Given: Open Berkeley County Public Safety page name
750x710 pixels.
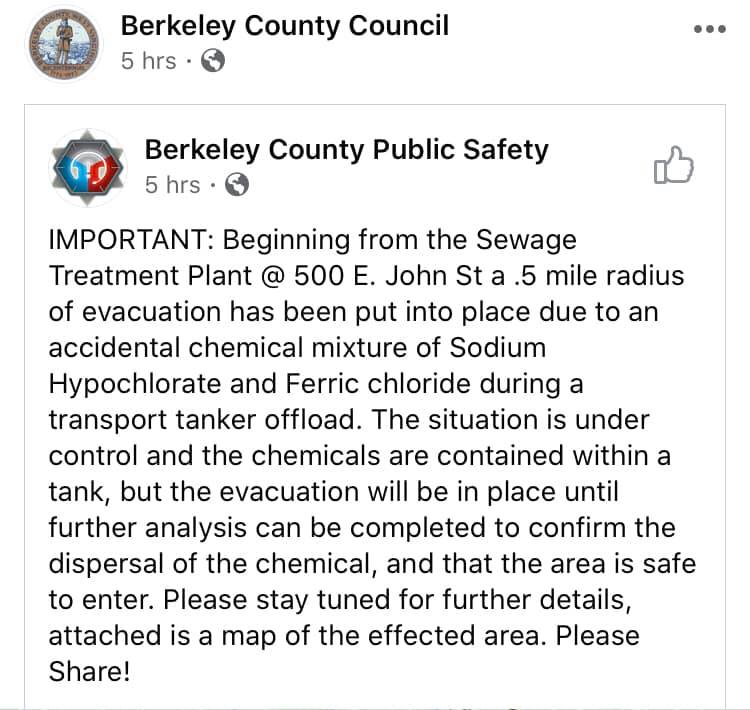Looking at the screenshot, I should coord(346,150).
